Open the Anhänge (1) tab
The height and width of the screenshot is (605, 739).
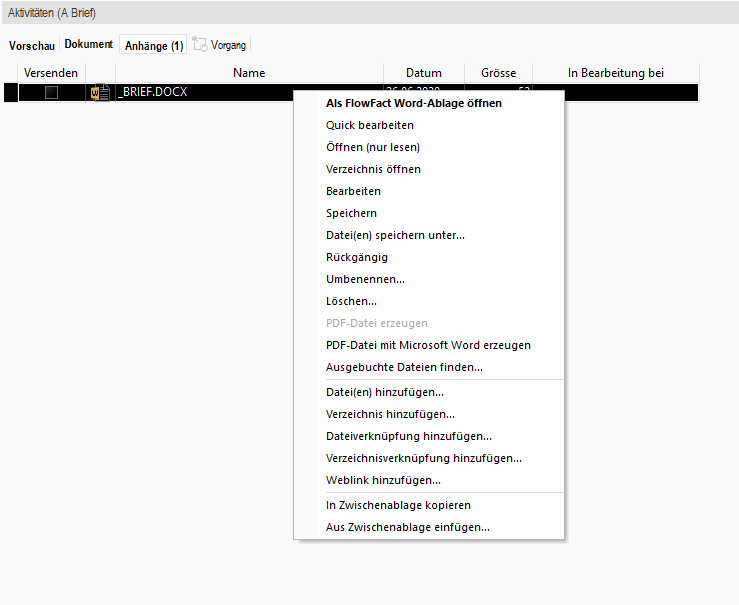coord(154,46)
